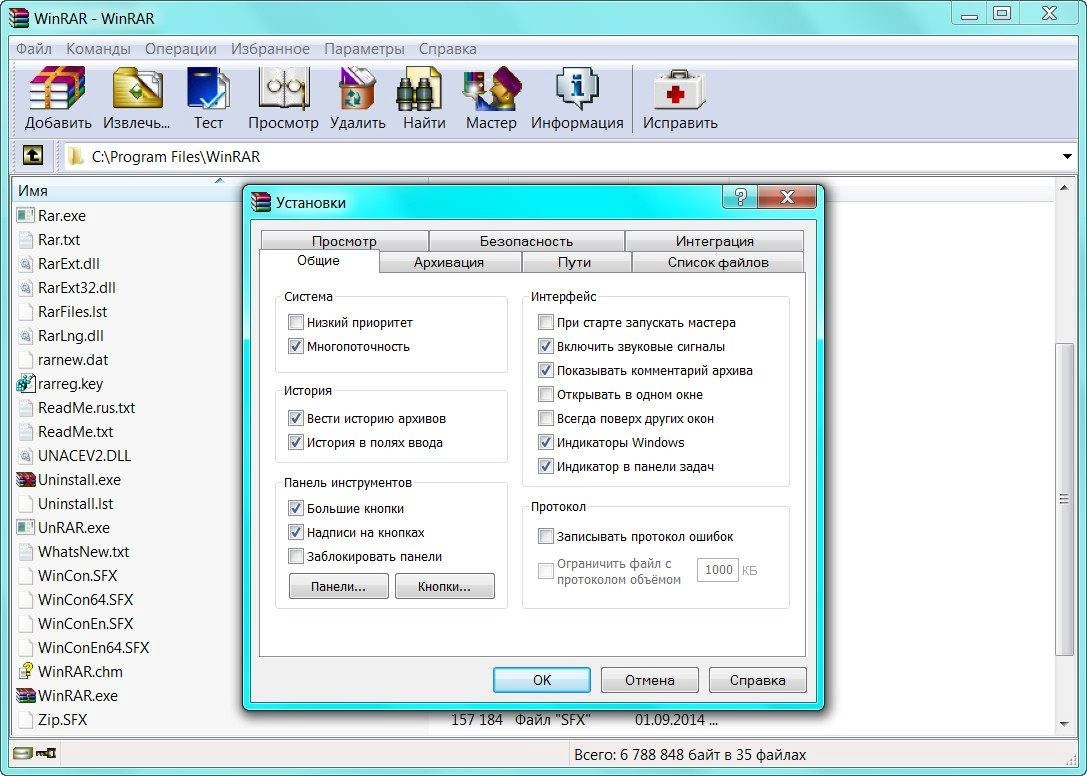Click the UNACEV2.DLL file icon
The width and height of the screenshot is (1087, 776).
26,456
